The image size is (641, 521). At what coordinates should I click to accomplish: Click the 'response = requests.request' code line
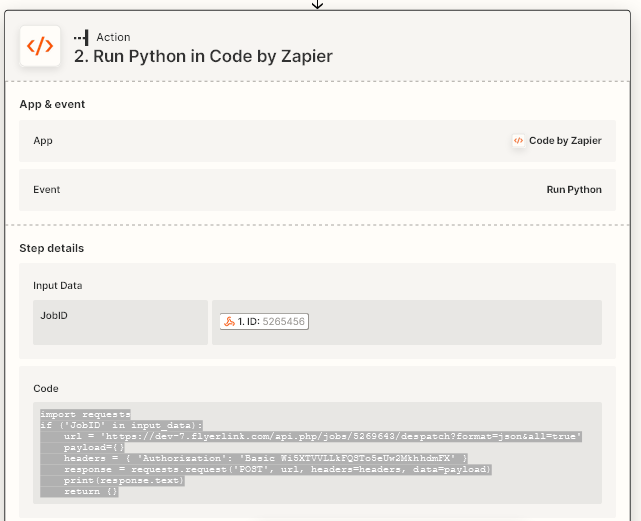pos(277,469)
